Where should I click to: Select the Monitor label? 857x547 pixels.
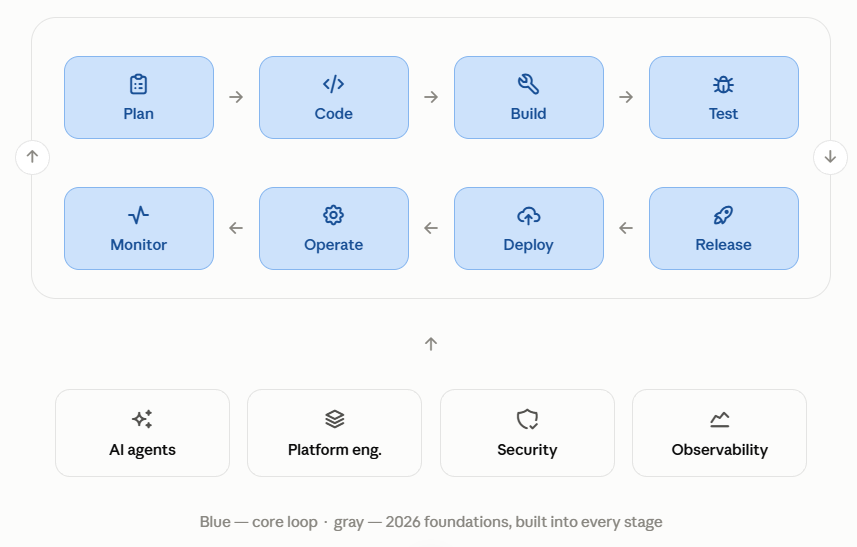pyautogui.click(x=138, y=245)
